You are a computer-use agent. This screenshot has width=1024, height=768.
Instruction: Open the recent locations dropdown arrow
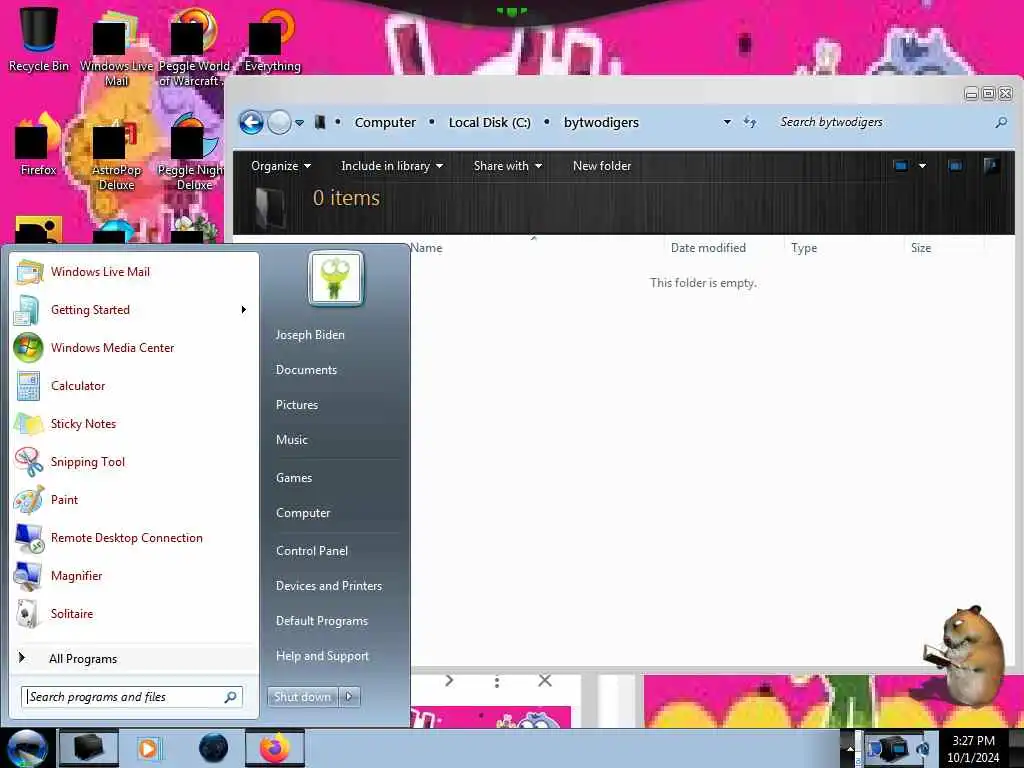[300, 123]
